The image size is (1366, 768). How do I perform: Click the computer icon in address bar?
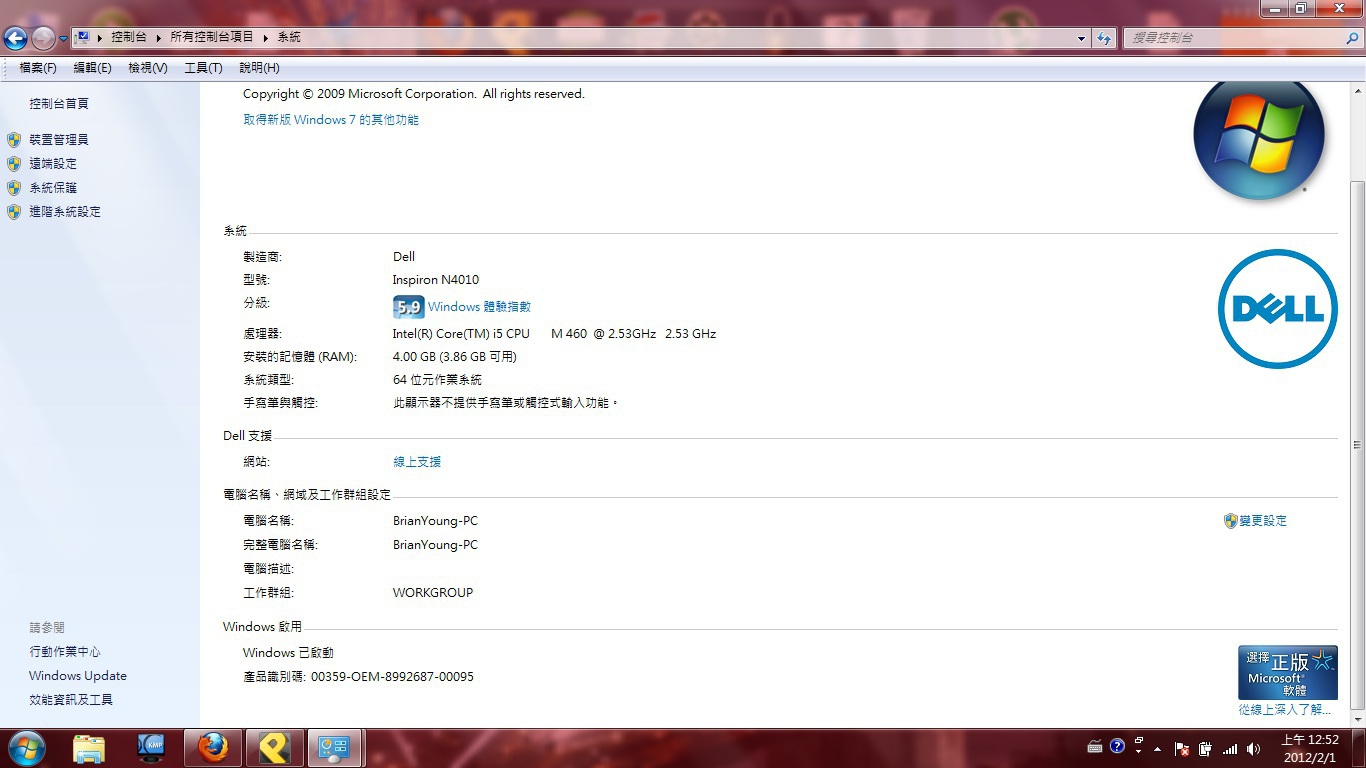[84, 37]
